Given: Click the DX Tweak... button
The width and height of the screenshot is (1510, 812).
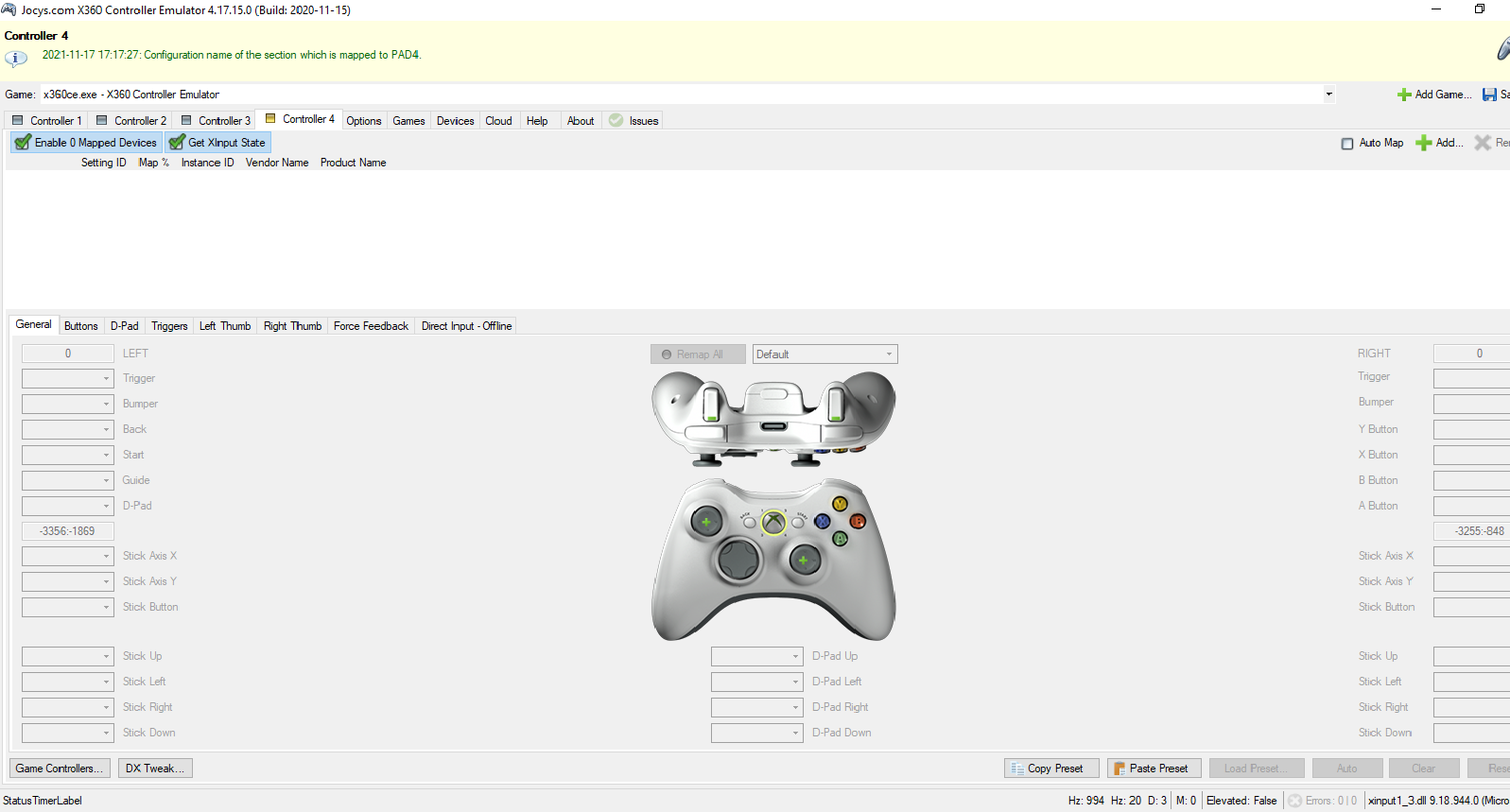Looking at the screenshot, I should [156, 769].
